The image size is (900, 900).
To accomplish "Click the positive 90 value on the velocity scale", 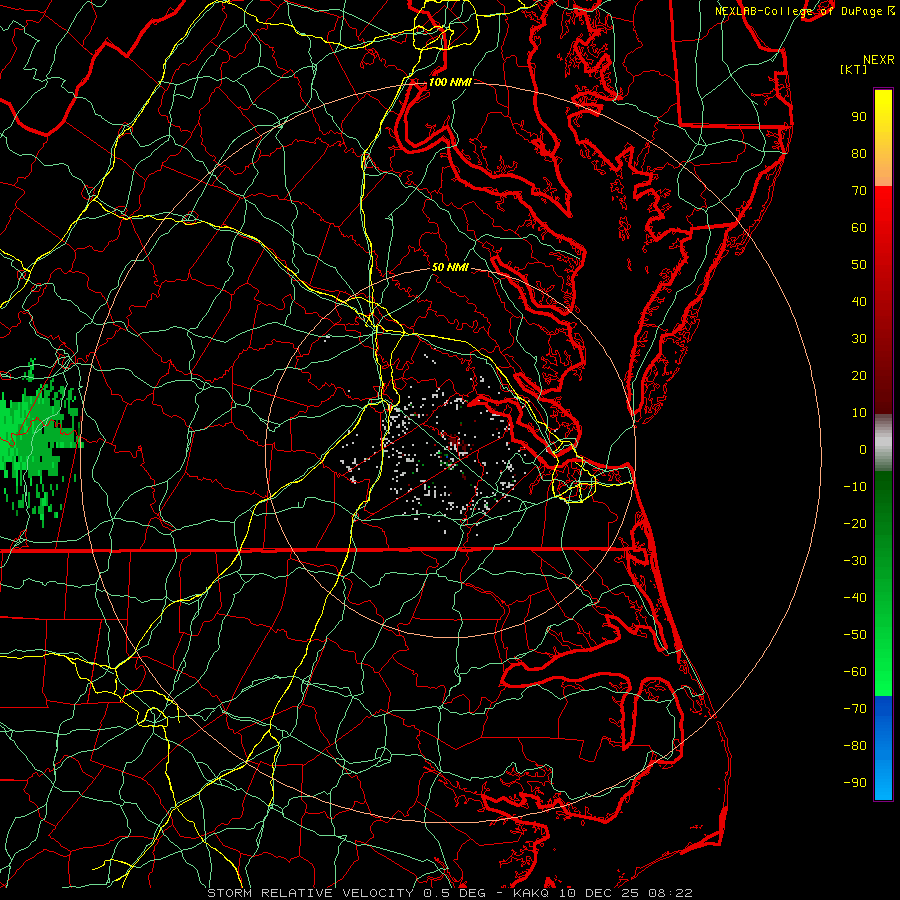I will 859,117.
